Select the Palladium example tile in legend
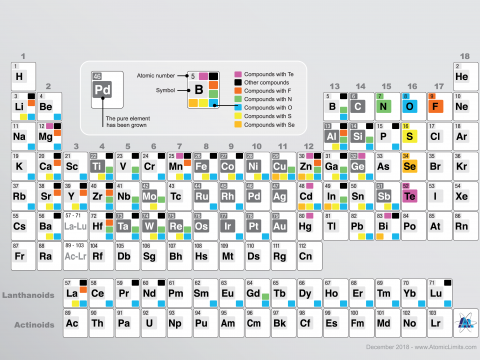The width and height of the screenshot is (480, 360). click(107, 90)
